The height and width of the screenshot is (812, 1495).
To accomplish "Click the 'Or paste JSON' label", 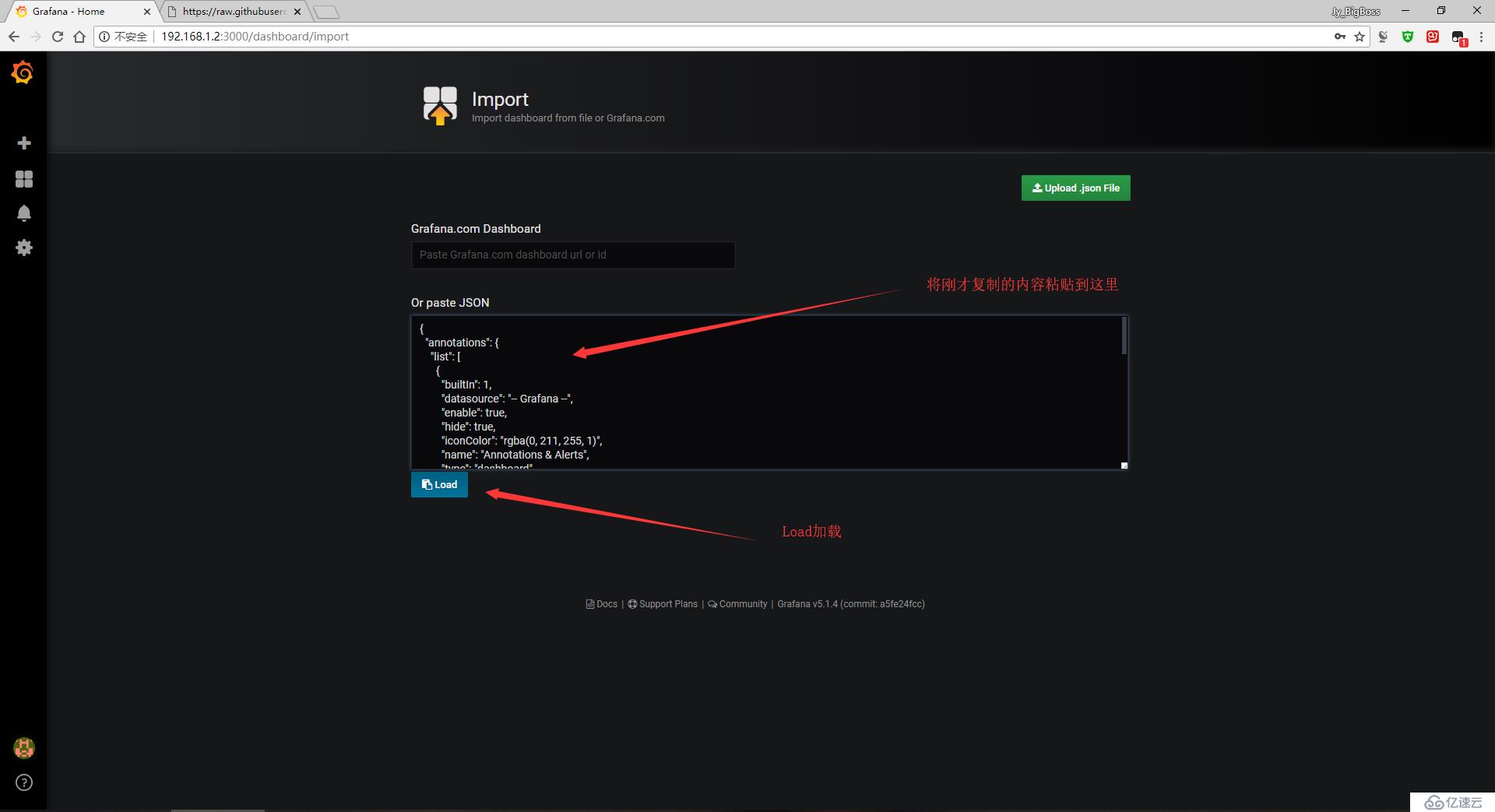I will click(450, 303).
